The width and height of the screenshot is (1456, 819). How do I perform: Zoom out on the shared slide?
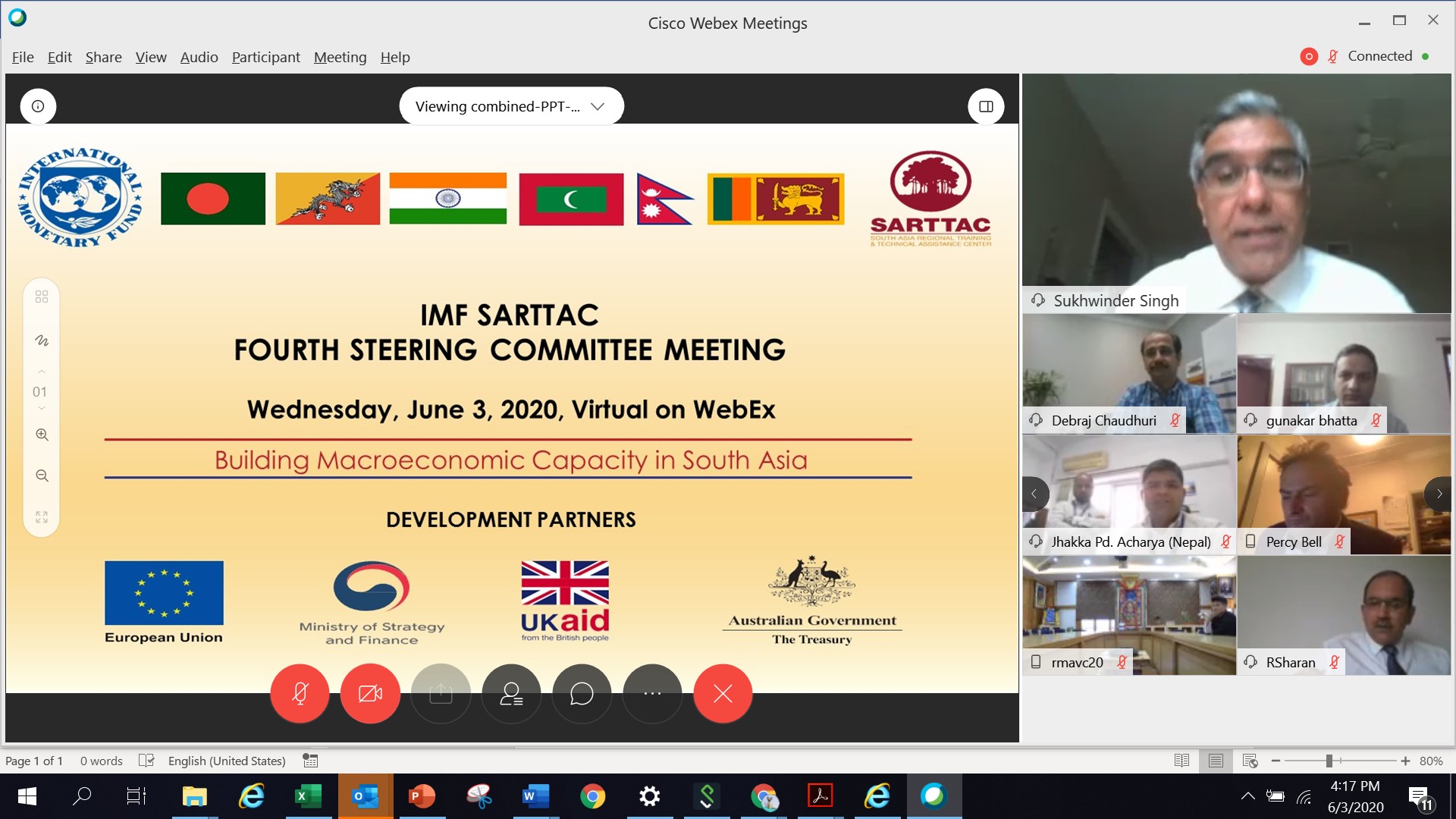42,475
